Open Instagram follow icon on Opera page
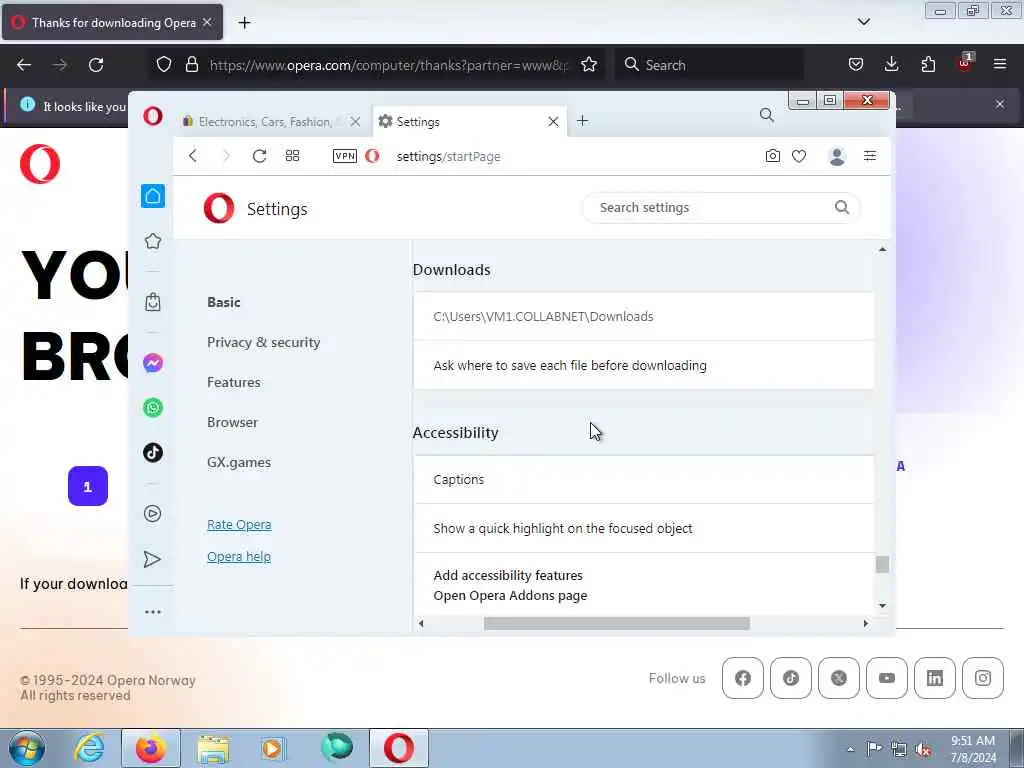 point(983,679)
